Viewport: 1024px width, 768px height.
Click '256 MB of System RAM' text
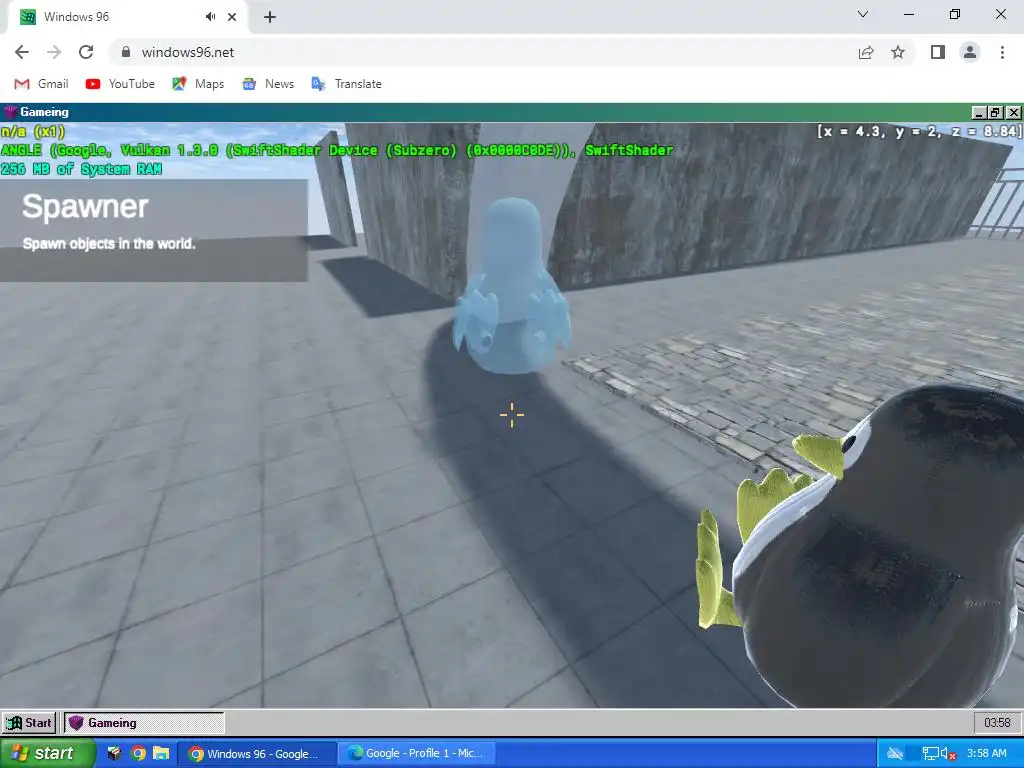point(82,169)
